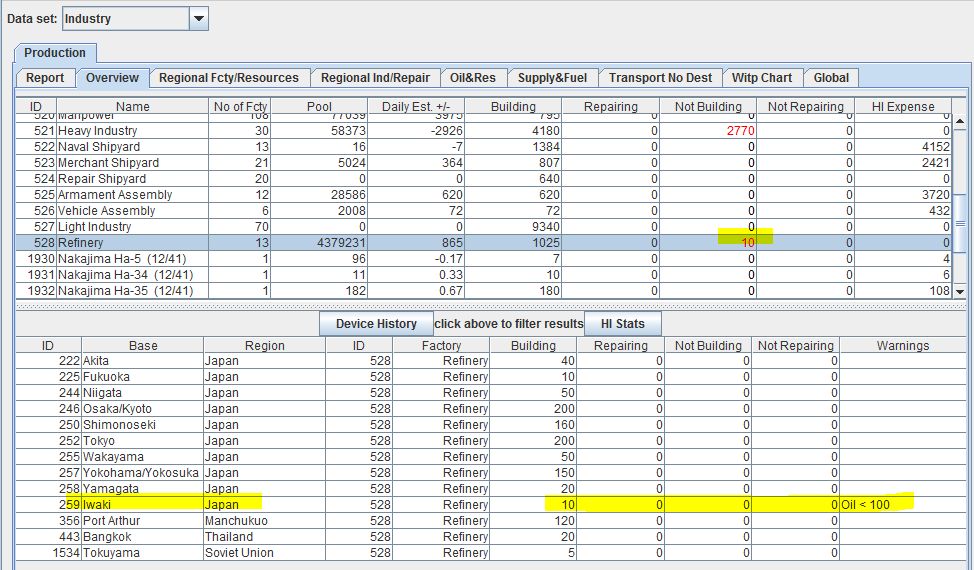Select the Shimonoseki base row

[x=491, y=425]
